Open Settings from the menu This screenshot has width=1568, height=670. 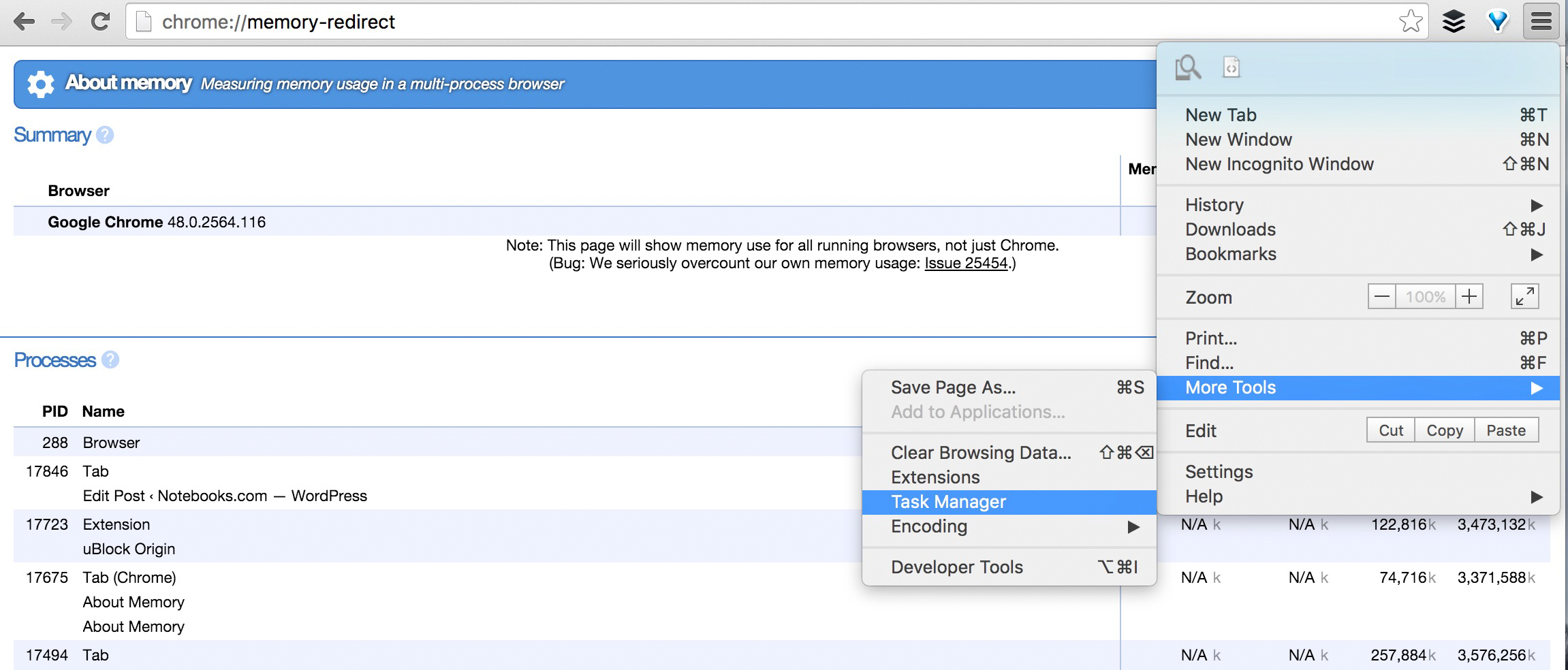(1358, 472)
